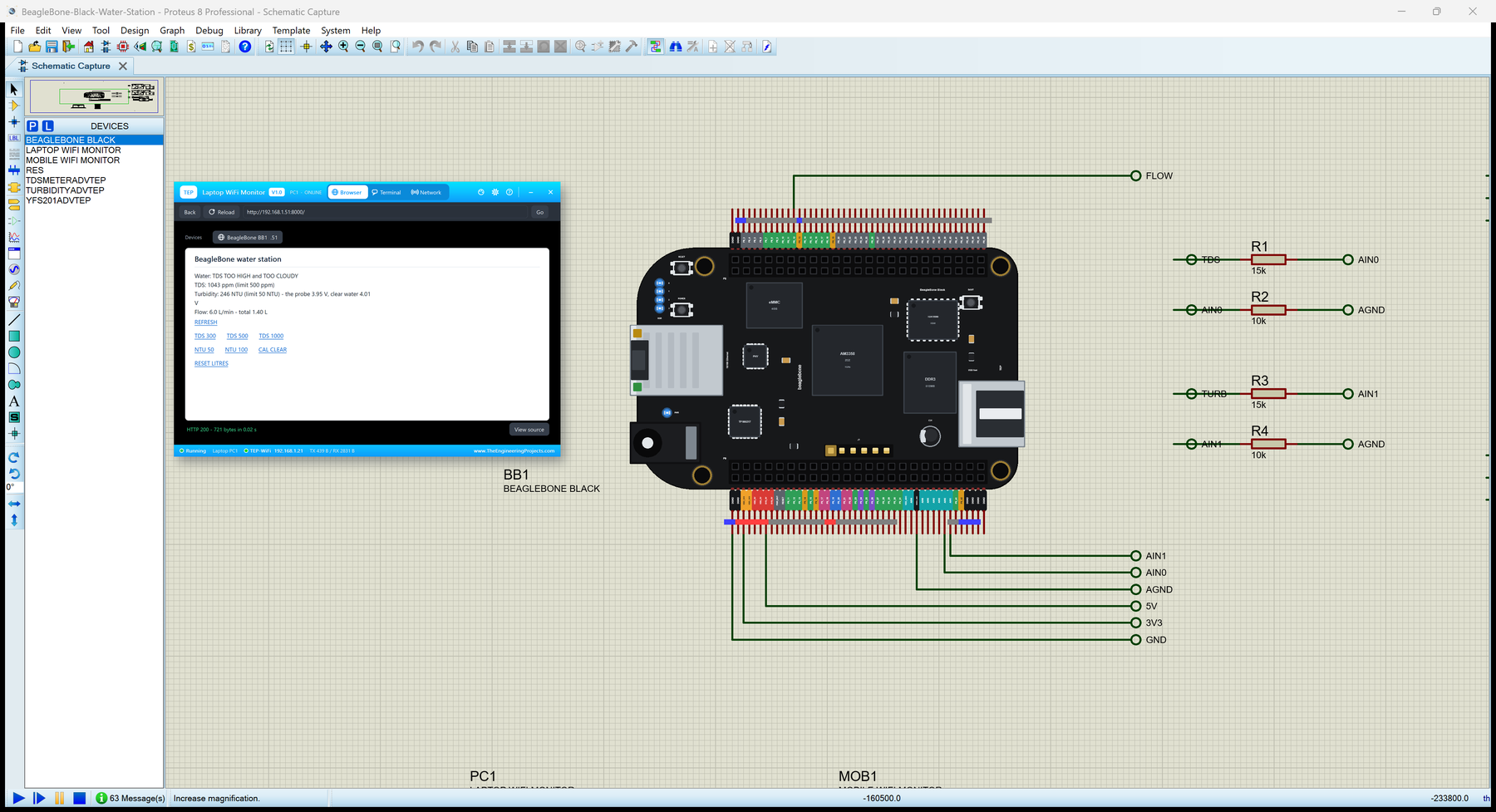Click the TDS 1000 link

point(271,336)
